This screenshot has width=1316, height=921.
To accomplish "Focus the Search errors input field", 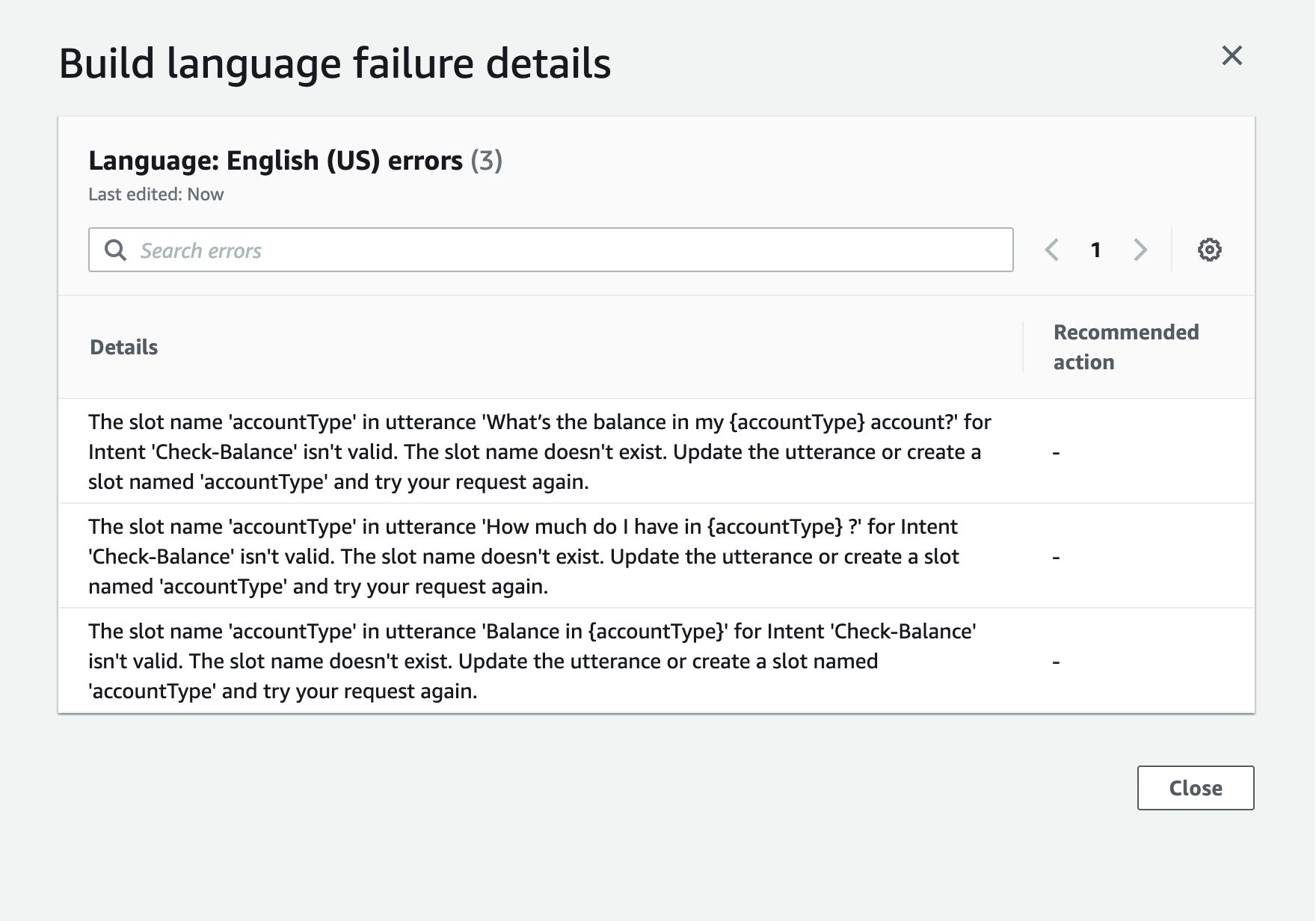I will click(568, 250).
